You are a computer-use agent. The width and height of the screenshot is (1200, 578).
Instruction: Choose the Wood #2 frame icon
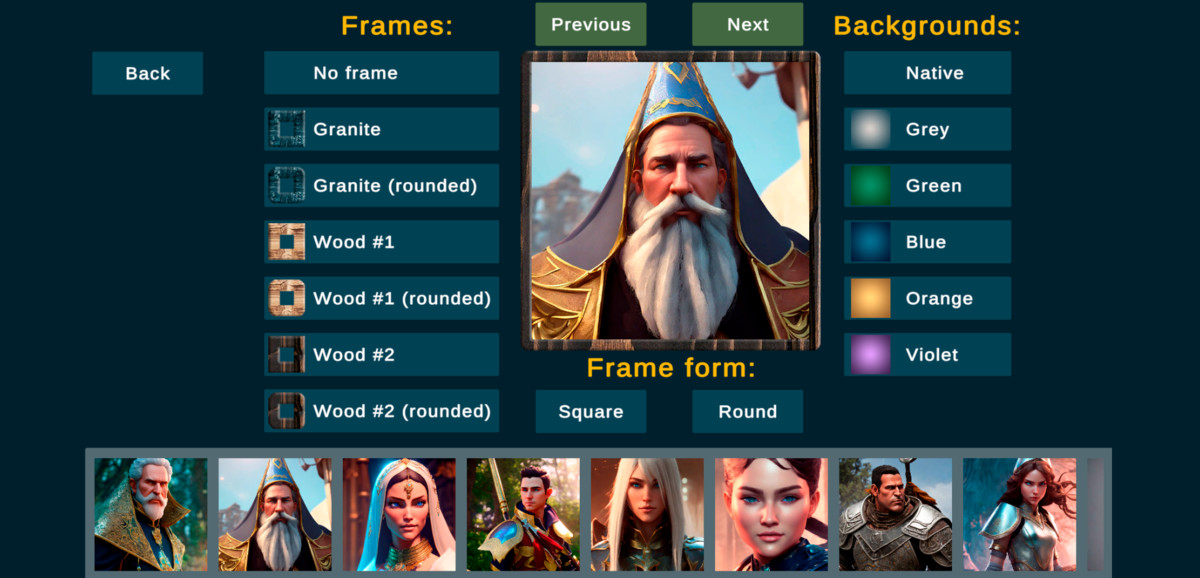(287, 354)
